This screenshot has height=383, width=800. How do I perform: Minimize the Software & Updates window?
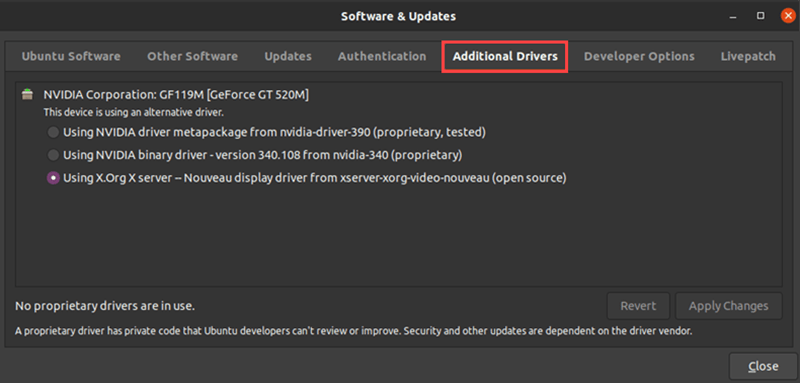pos(733,16)
